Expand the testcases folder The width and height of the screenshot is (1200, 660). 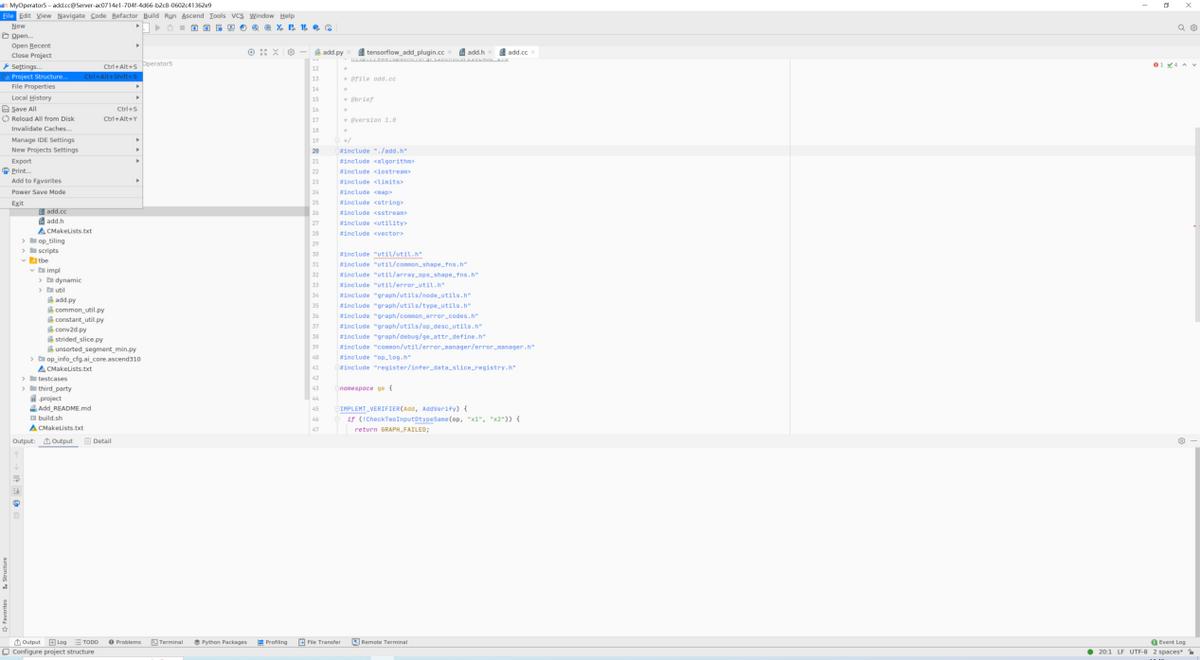click(24, 379)
